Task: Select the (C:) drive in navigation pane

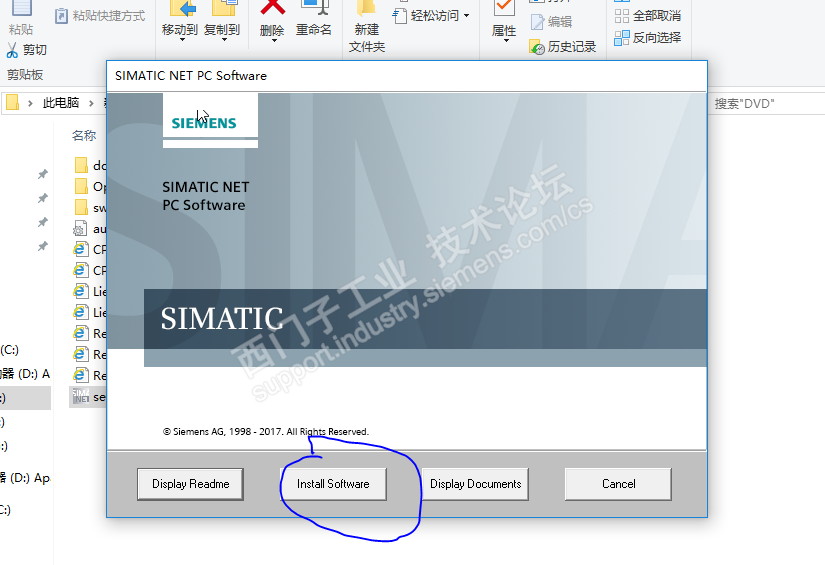Action: pyautogui.click(x=9, y=350)
